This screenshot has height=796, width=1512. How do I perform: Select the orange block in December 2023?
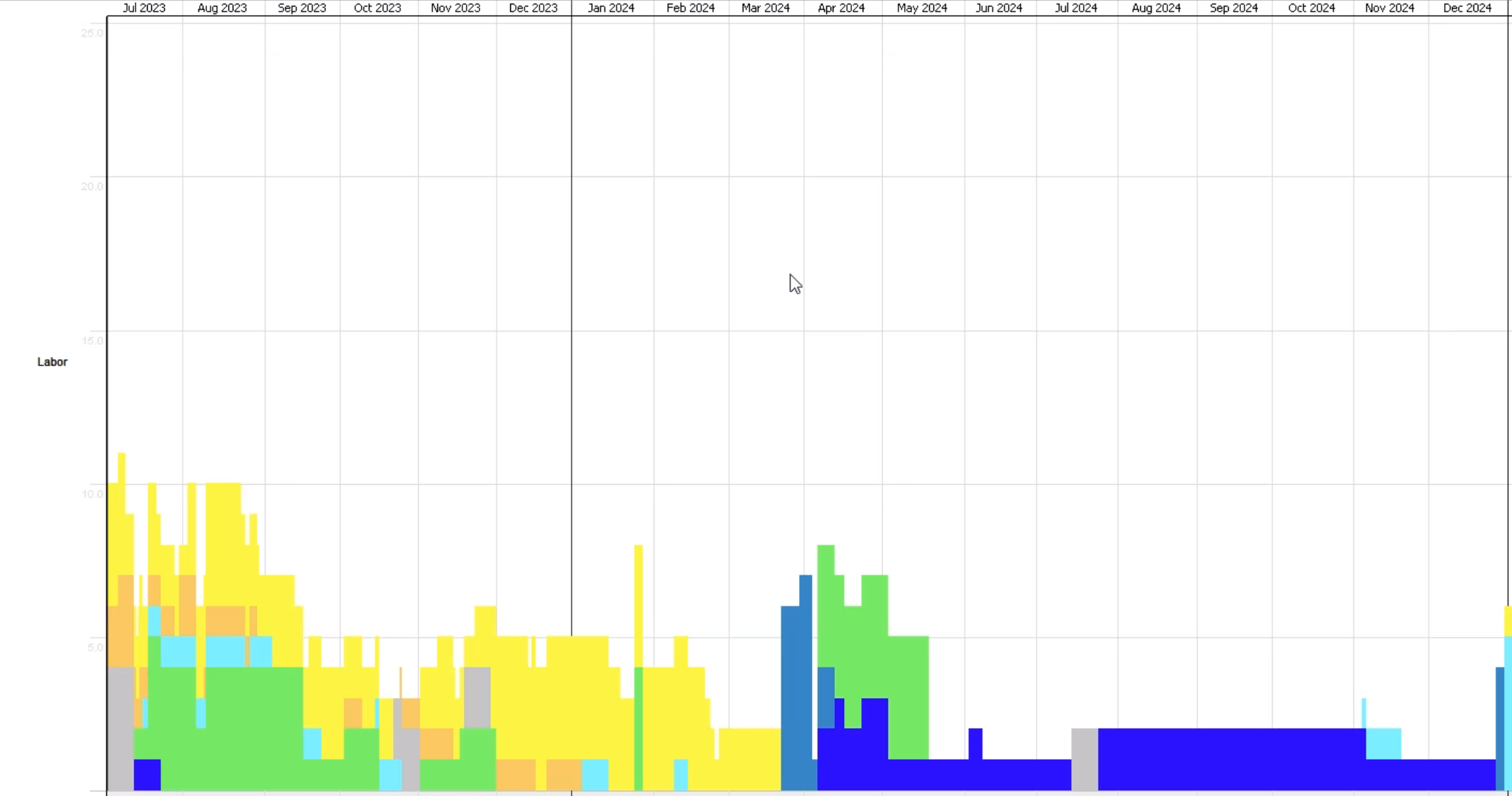(x=516, y=774)
